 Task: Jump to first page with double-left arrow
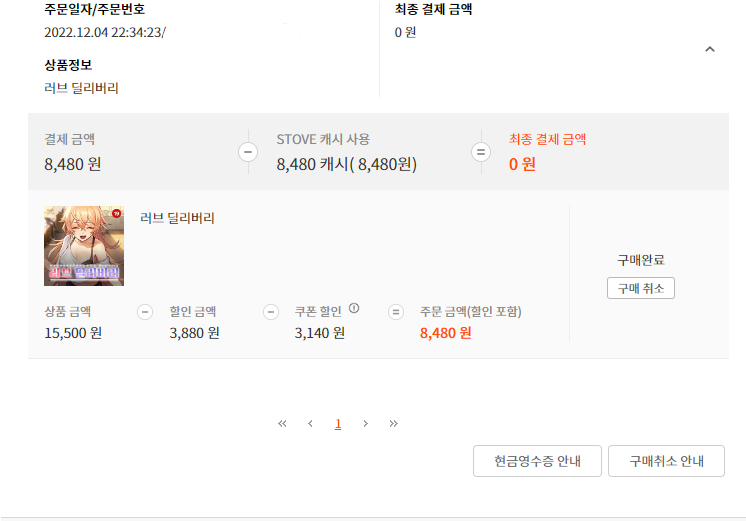pyautogui.click(x=282, y=423)
